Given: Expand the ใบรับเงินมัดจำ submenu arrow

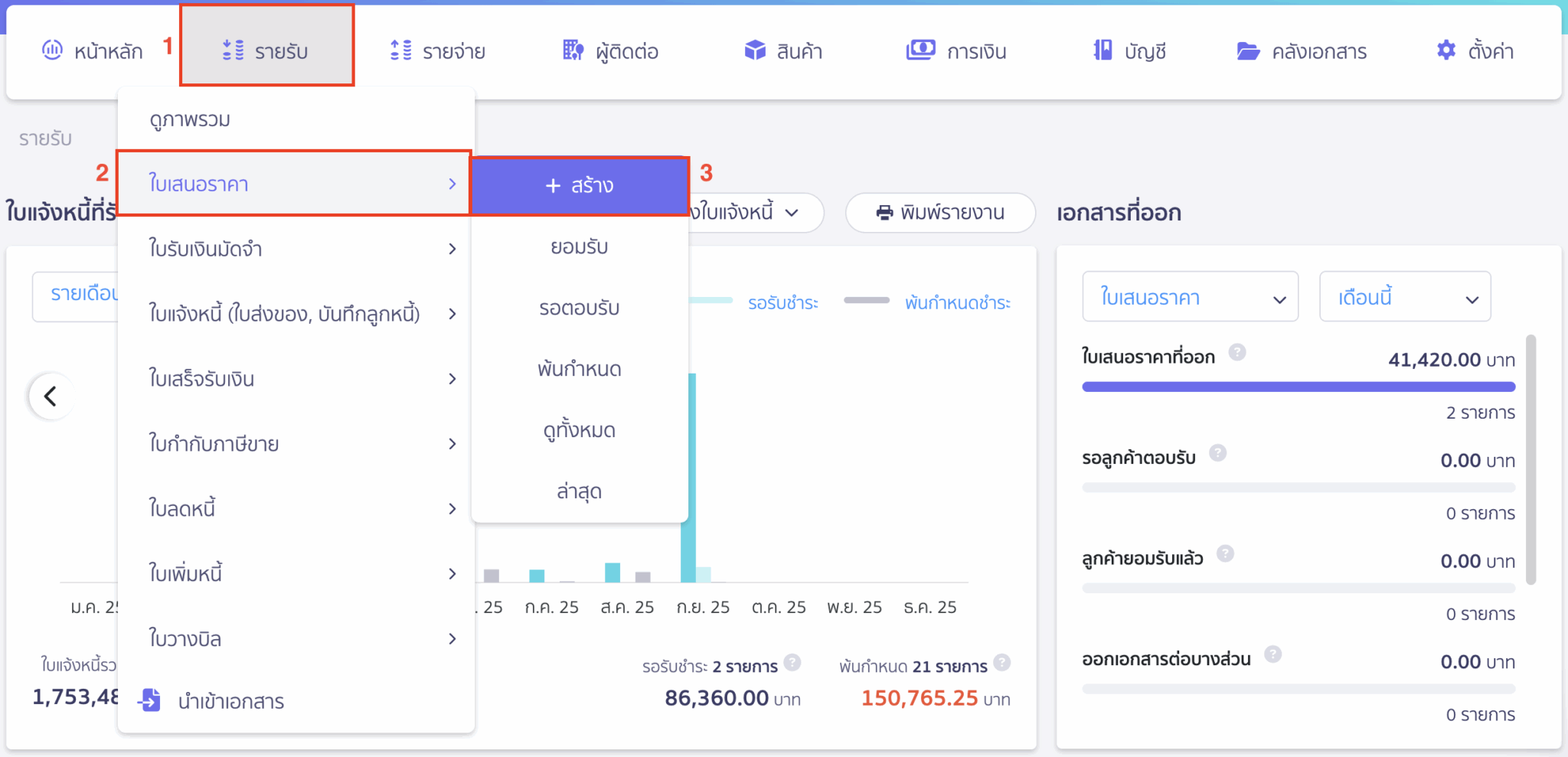Looking at the screenshot, I should (452, 249).
